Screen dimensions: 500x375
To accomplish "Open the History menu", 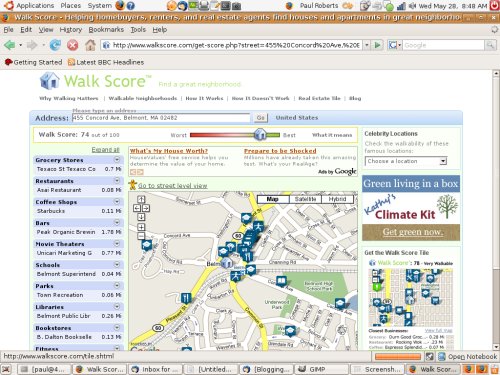I will pyautogui.click(x=71, y=30).
